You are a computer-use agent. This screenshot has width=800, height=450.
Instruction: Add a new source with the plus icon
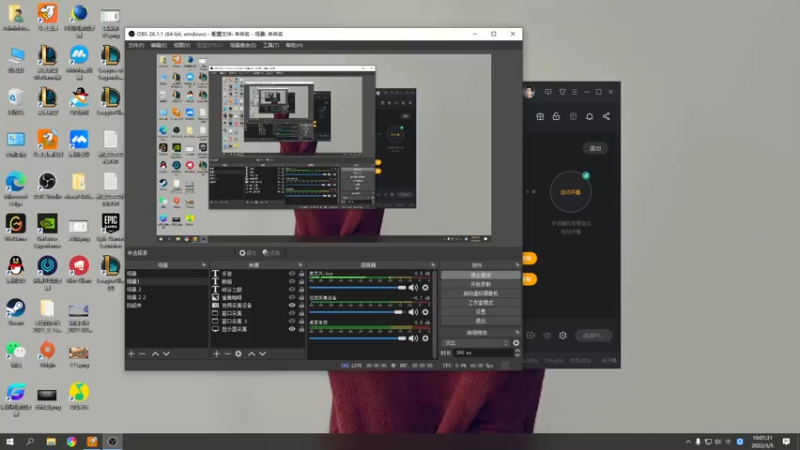[x=216, y=354]
